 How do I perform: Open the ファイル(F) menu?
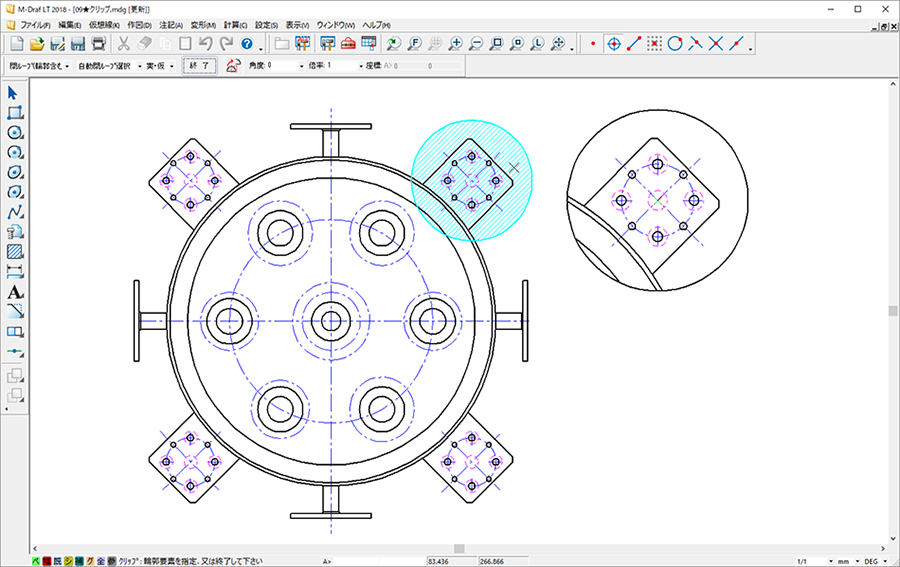point(35,24)
